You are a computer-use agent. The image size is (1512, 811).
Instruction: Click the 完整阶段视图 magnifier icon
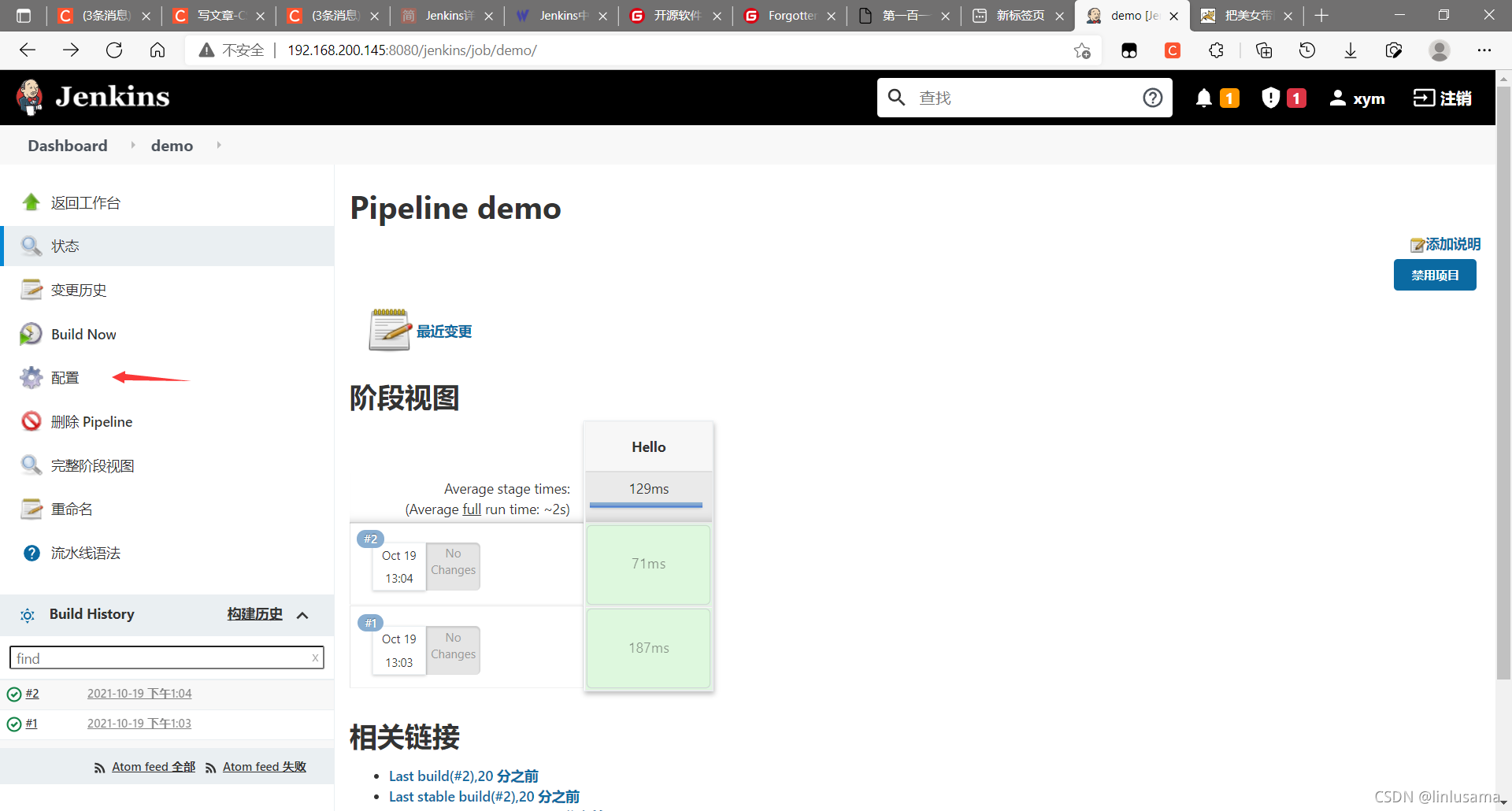[31, 465]
